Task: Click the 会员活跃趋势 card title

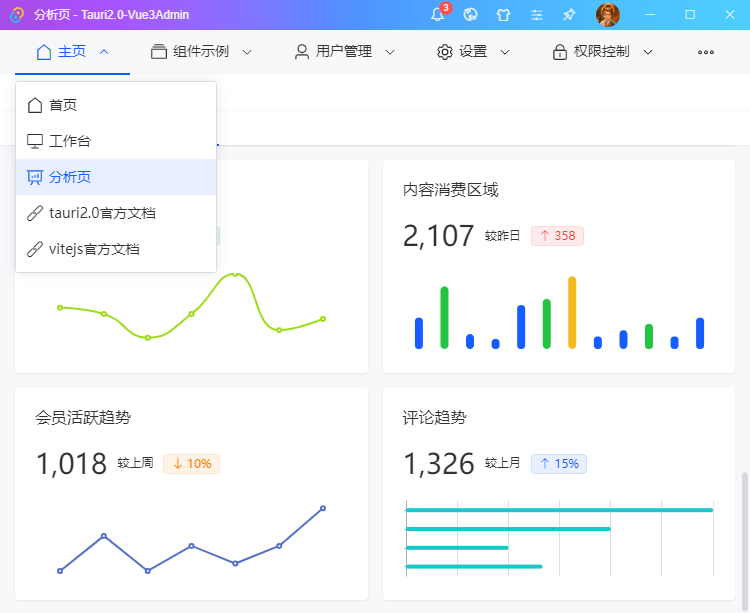Action: (83, 417)
